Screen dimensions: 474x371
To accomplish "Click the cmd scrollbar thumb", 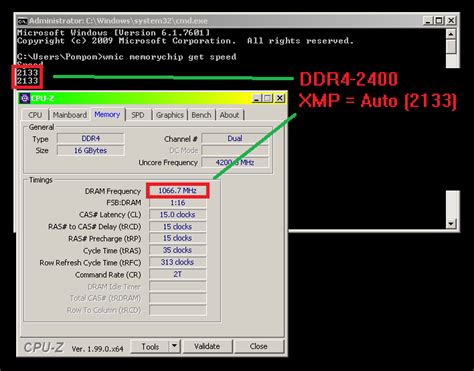I will [x=451, y=47].
